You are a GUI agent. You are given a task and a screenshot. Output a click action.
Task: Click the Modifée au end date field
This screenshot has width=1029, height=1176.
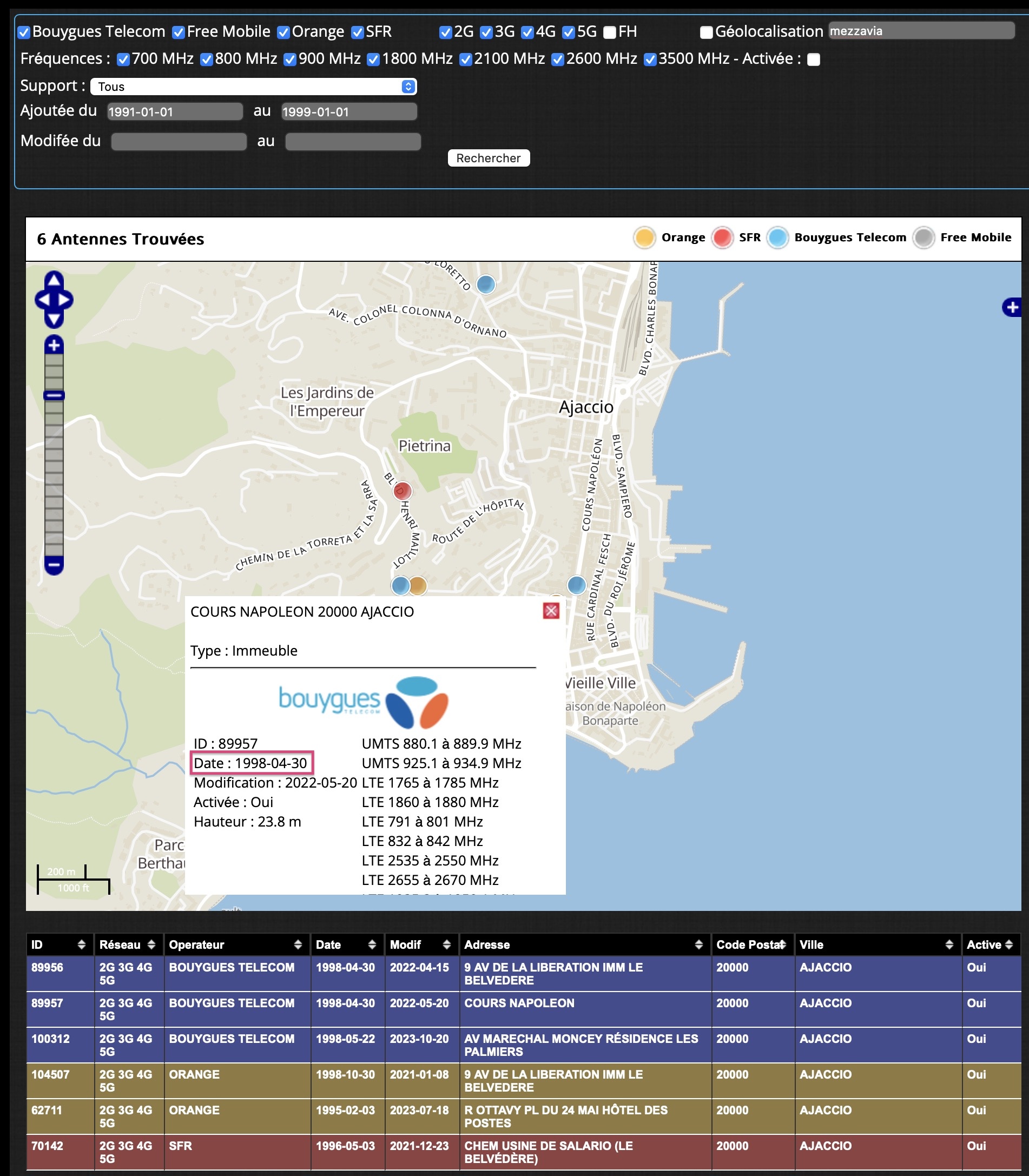[353, 141]
